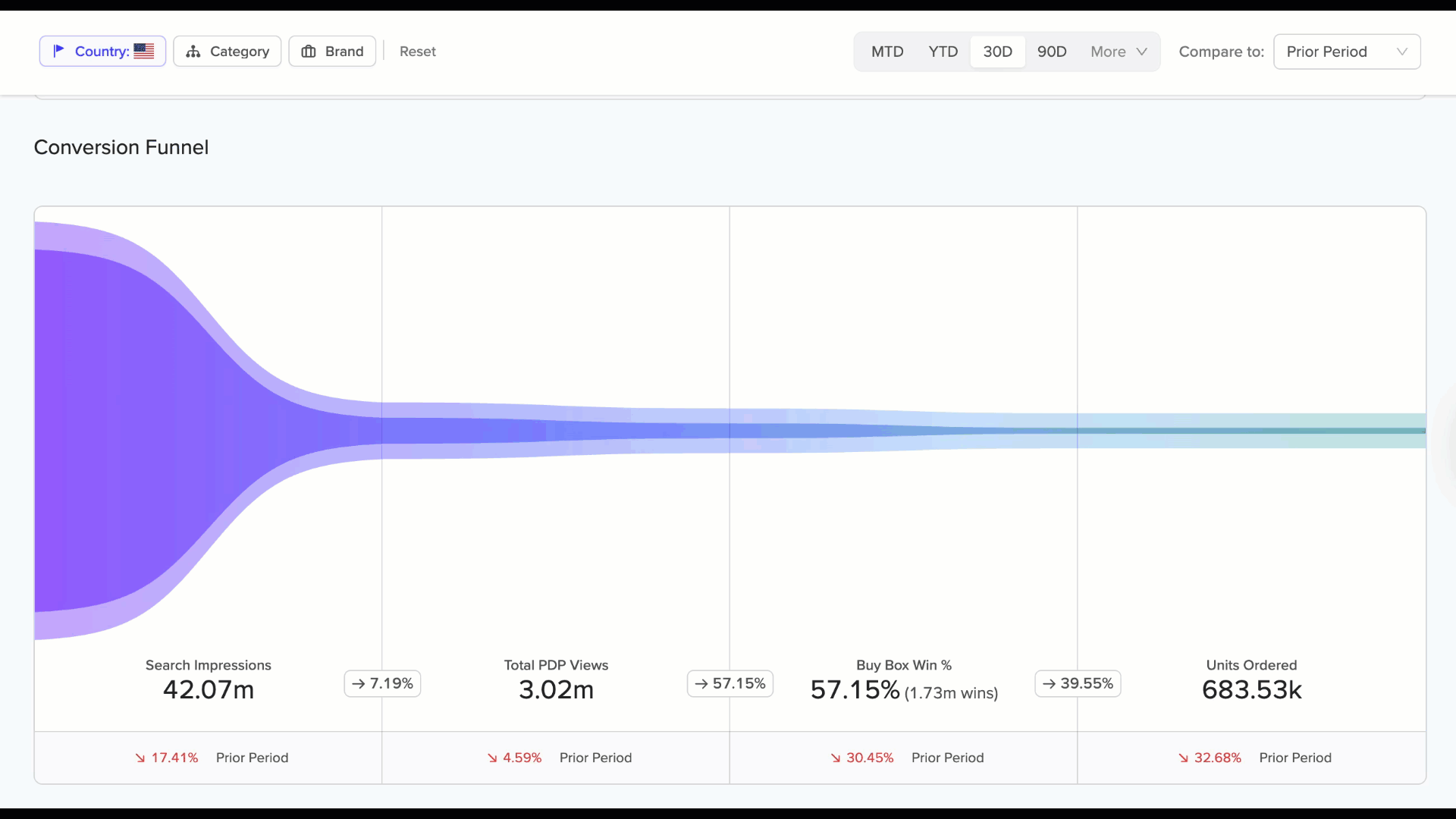
Task: Click the 57.15% Buy Box Win value
Action: [x=855, y=689]
